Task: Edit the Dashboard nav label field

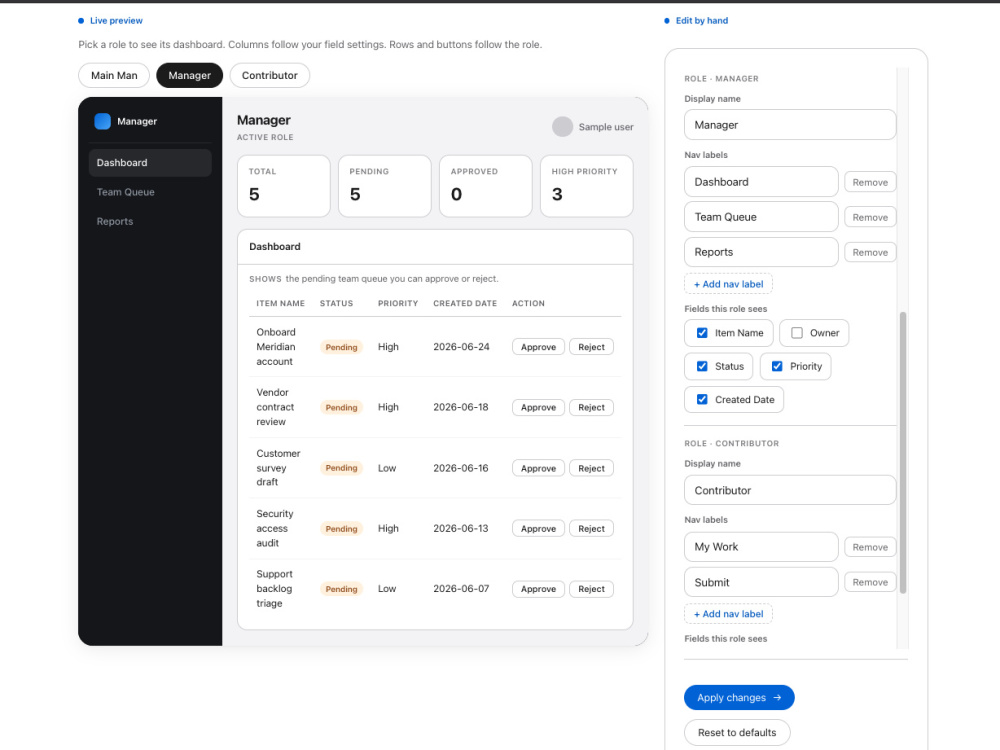Action: pos(761,182)
